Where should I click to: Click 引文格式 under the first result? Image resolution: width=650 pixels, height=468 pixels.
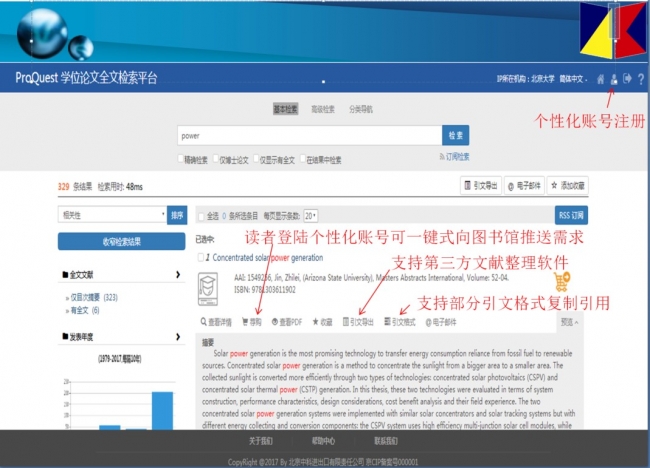click(x=400, y=322)
